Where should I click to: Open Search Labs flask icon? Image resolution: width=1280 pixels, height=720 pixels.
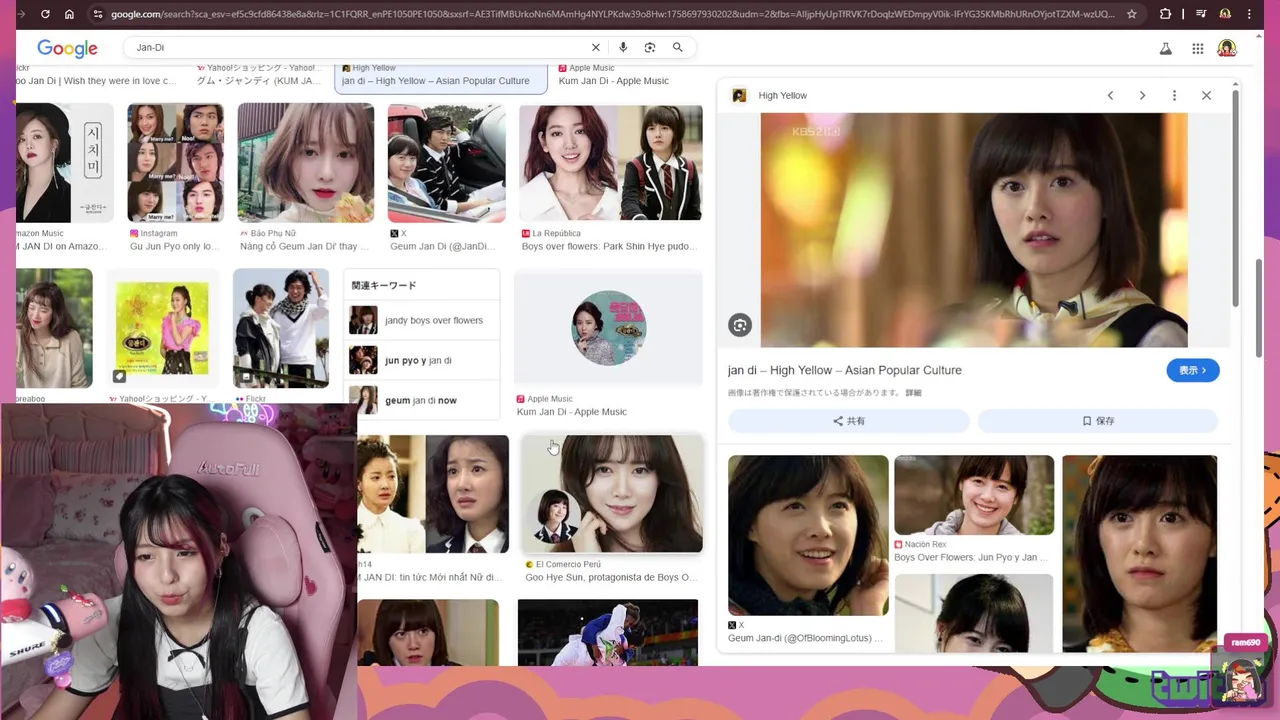pos(1166,48)
